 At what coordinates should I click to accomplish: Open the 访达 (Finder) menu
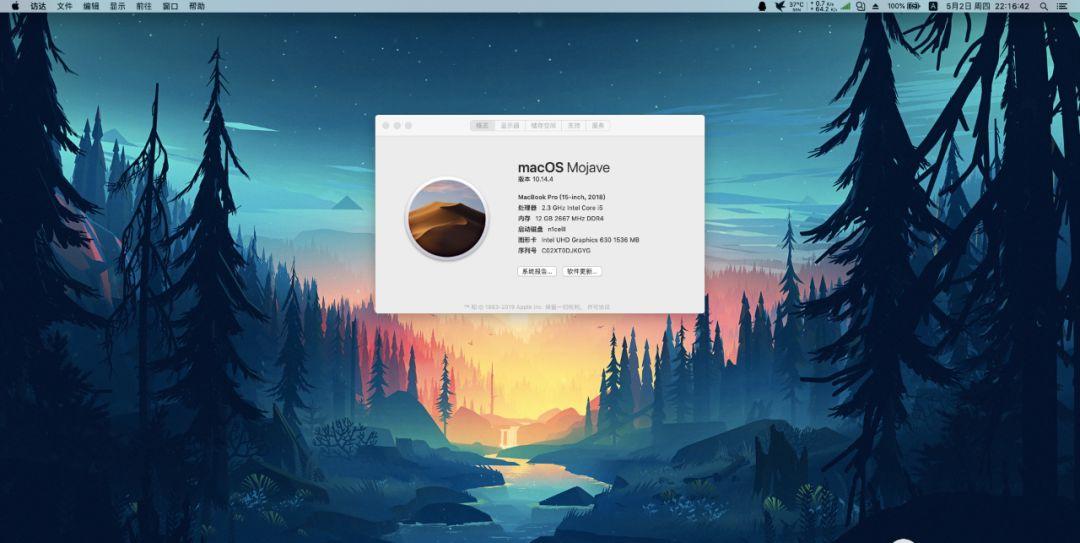38,6
